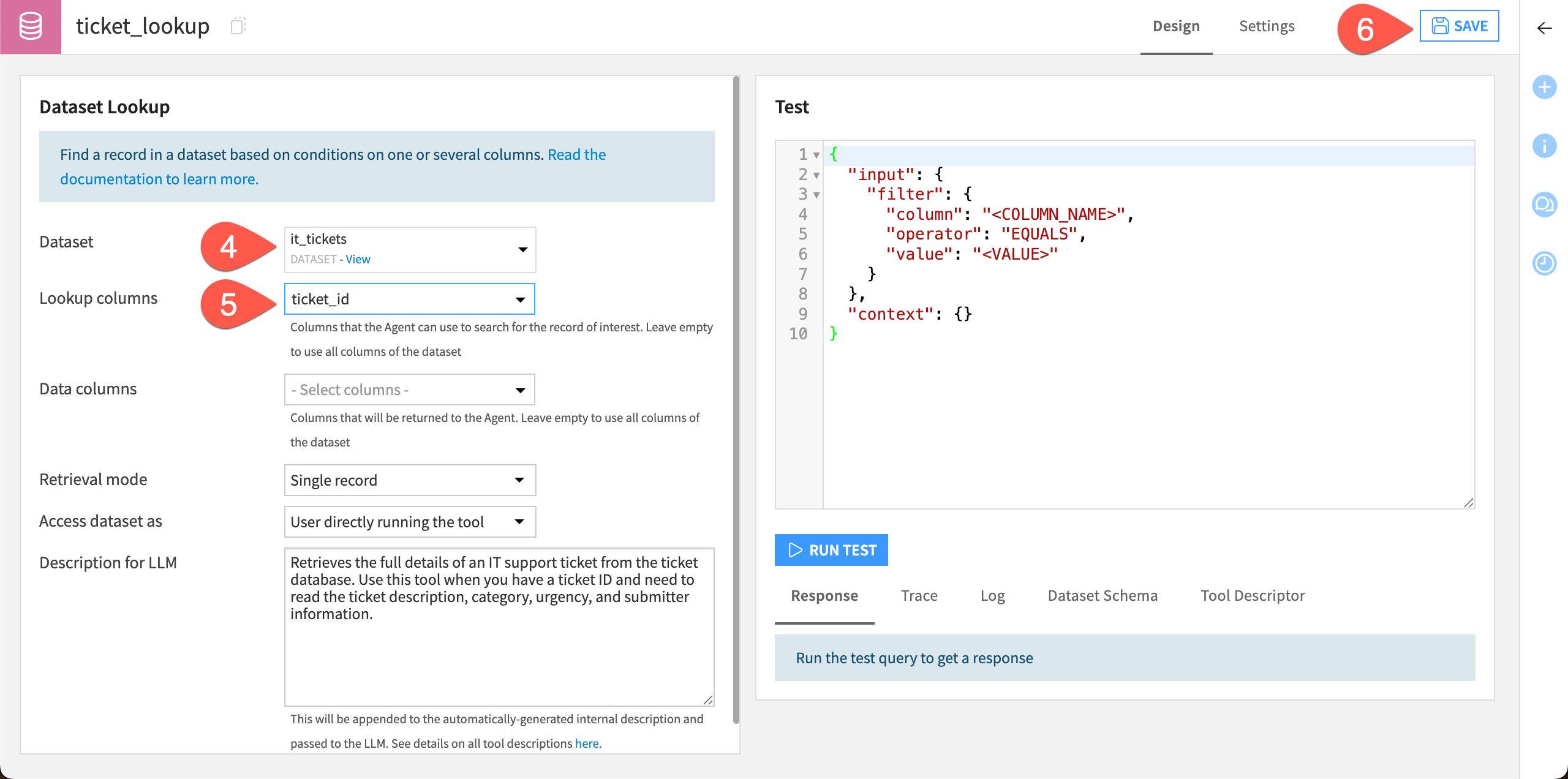Click the "EQUALS" operator value in editor
The image size is (1568, 779).
(x=1039, y=234)
